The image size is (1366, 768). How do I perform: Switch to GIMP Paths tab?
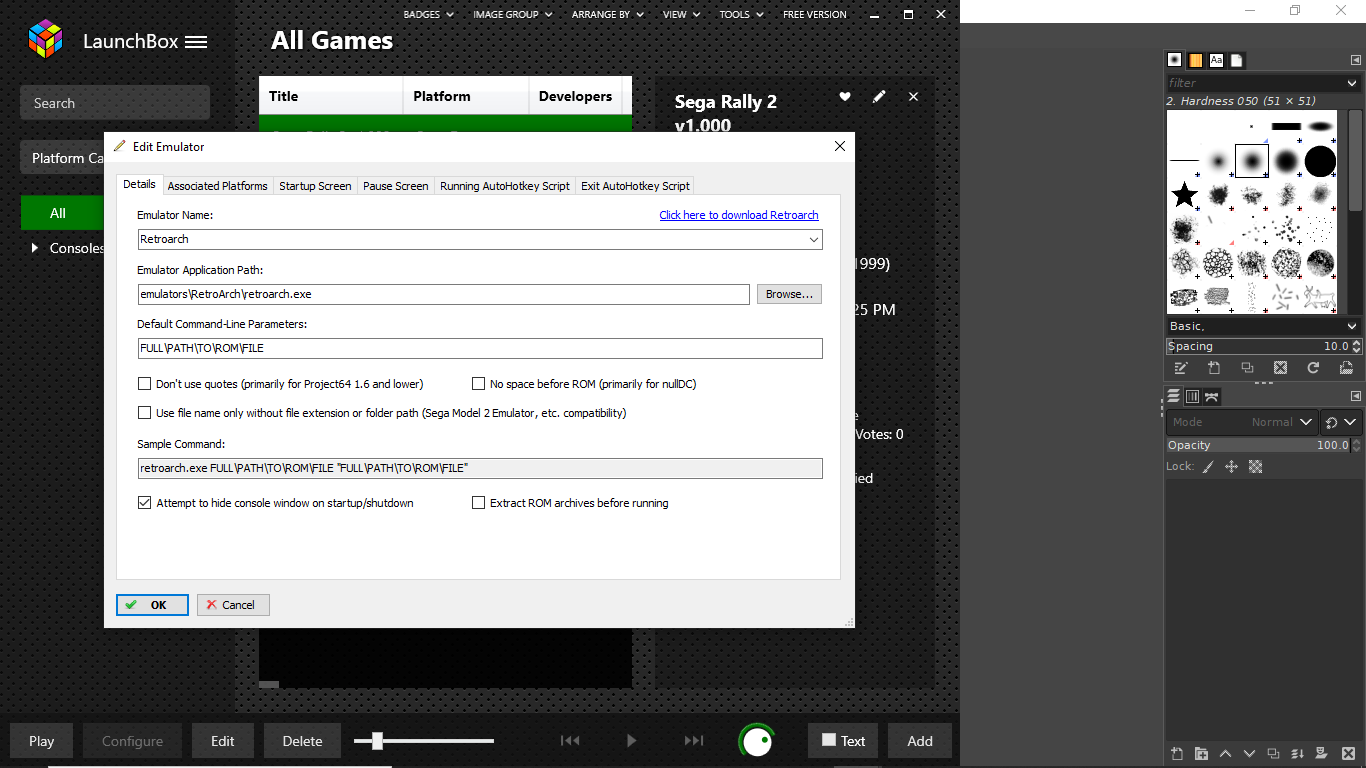1212,397
